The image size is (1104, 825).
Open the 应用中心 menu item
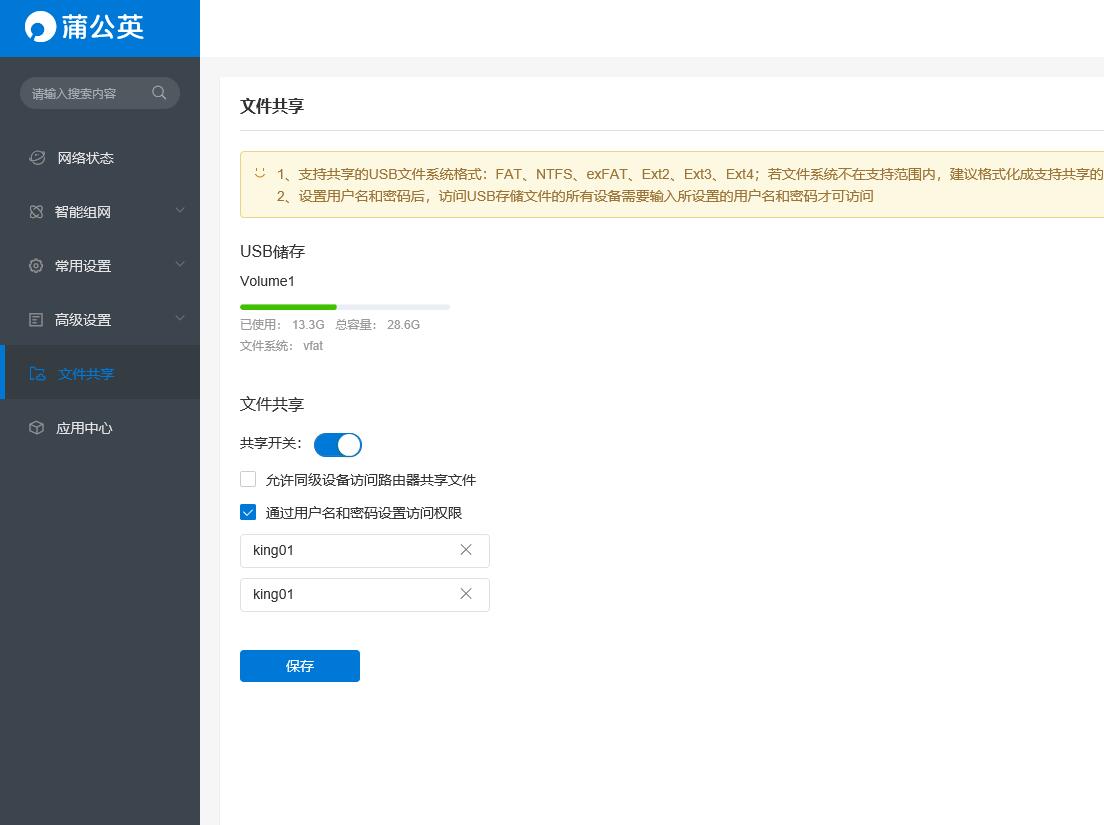click(84, 427)
